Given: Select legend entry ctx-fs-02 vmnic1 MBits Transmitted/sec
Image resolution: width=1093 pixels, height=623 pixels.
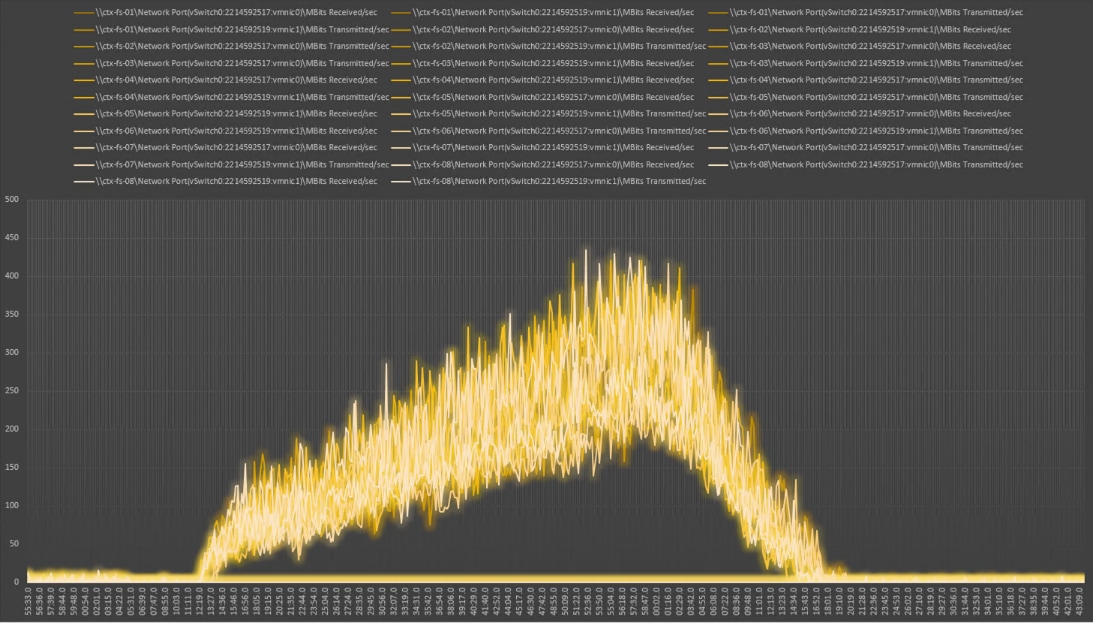Looking at the screenshot, I should click(x=549, y=46).
